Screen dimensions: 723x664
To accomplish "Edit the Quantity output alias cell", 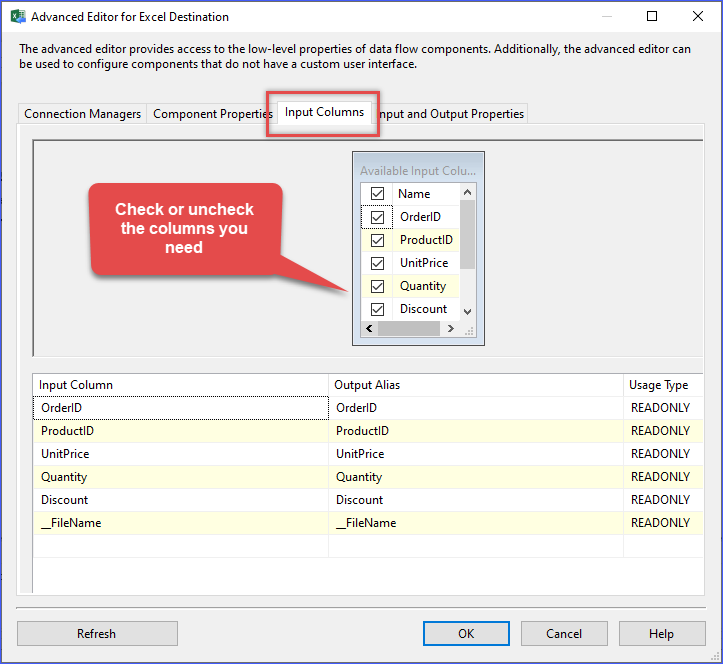I will (x=476, y=477).
